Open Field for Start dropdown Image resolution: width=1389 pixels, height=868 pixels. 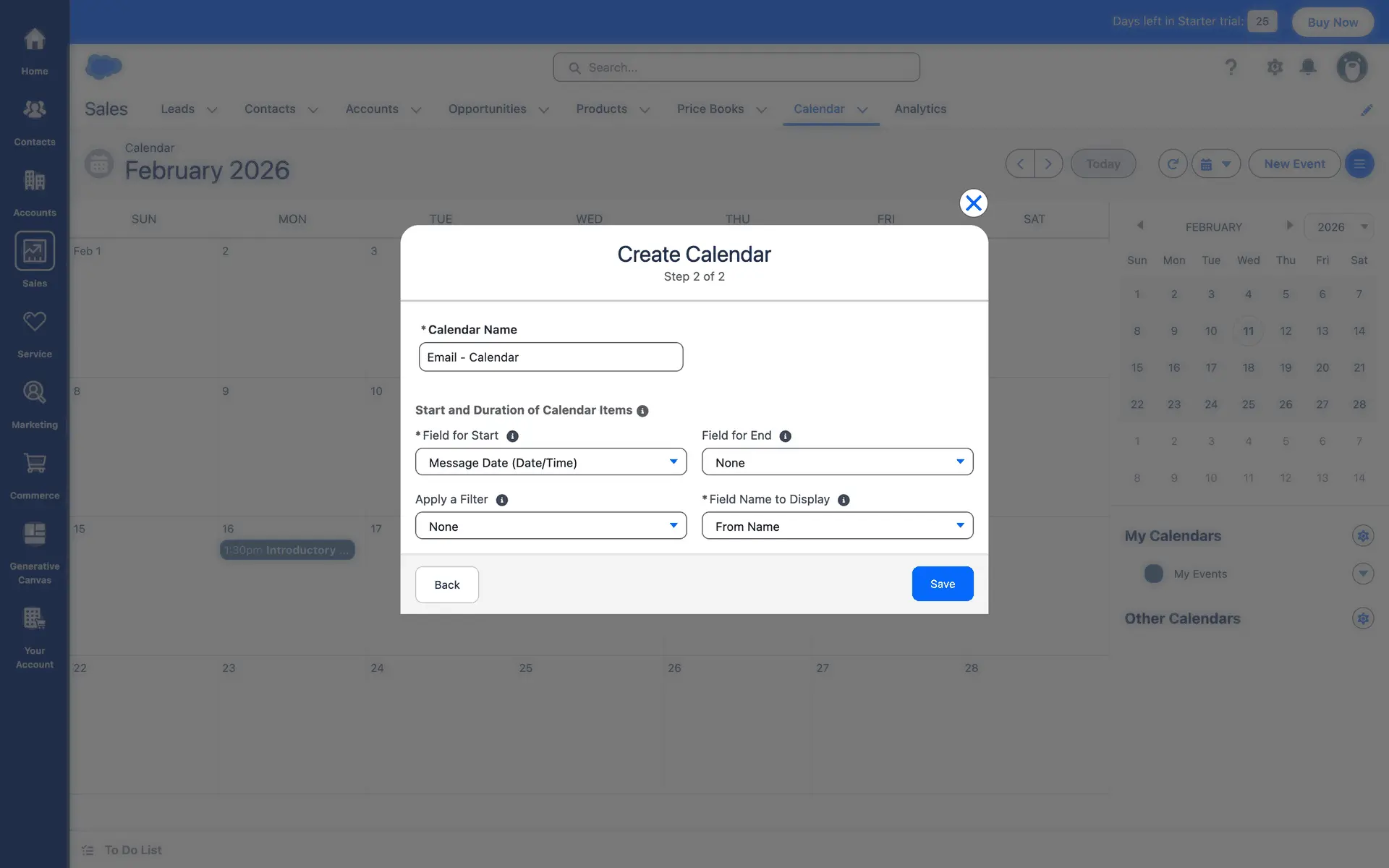point(551,462)
